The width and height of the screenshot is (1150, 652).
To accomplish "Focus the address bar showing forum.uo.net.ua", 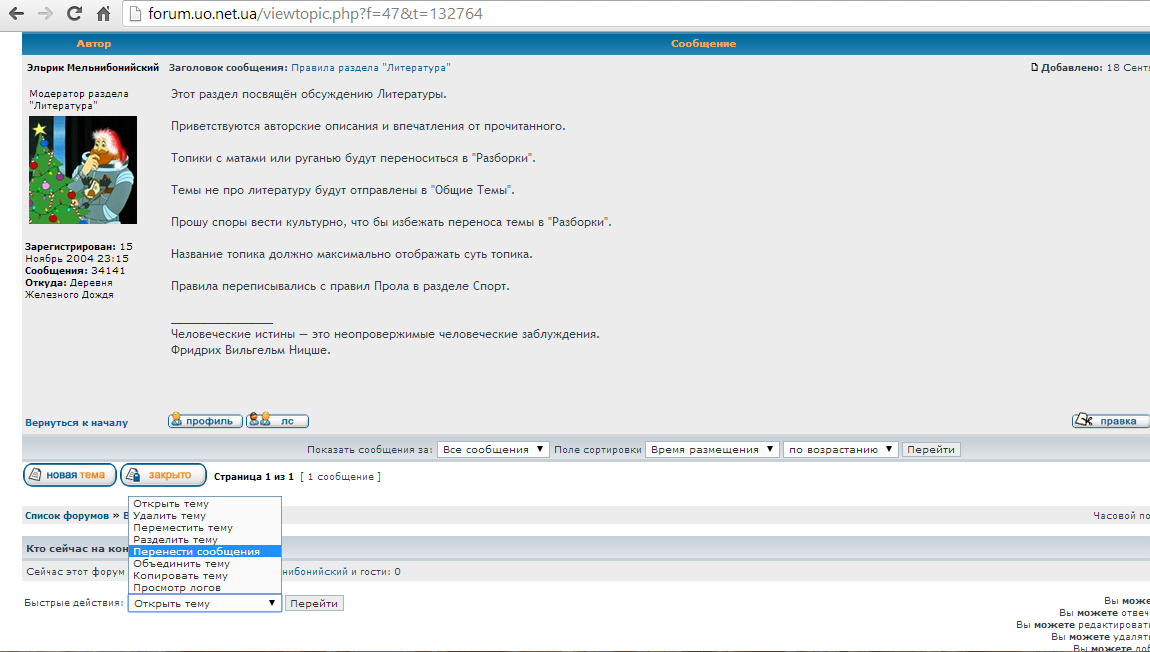I will (637, 13).
